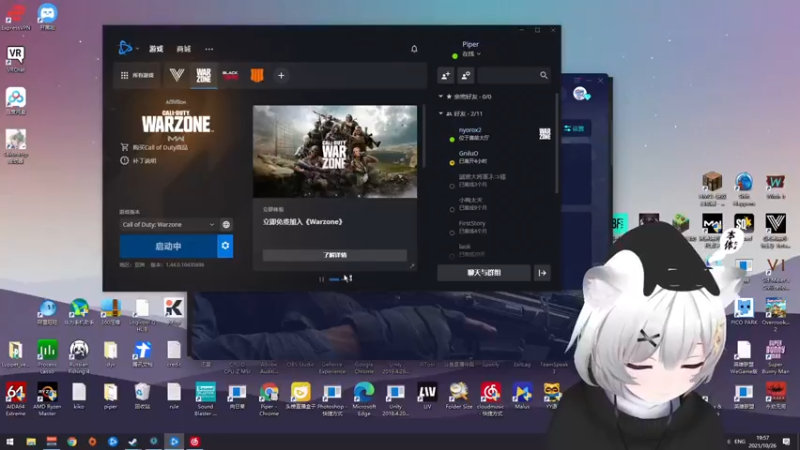
Task: Open the Folder Size desktop icon
Action: (x=459, y=396)
